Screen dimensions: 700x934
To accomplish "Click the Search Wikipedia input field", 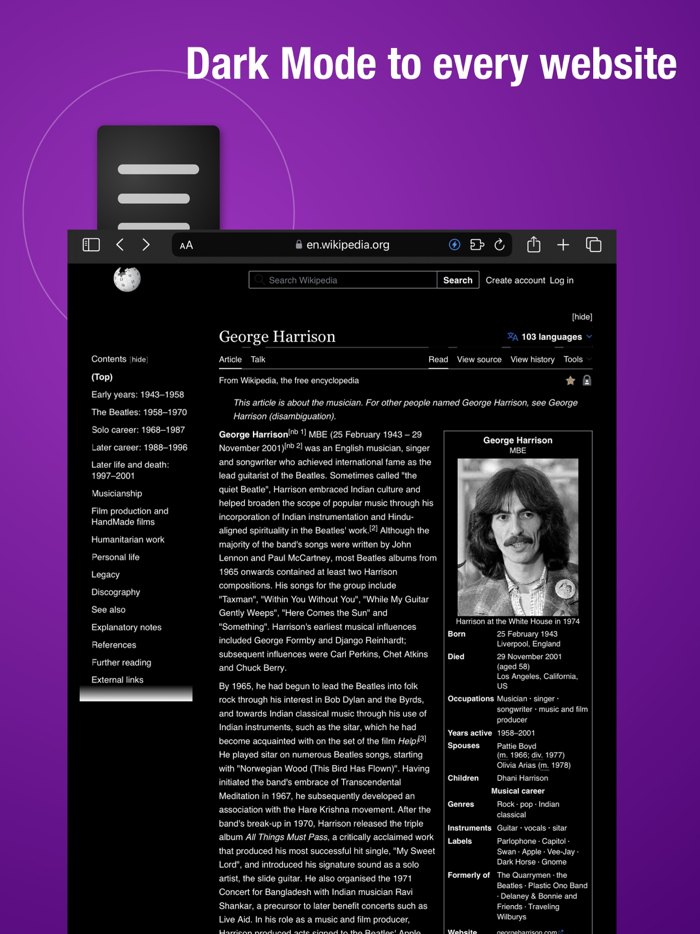I will pyautogui.click(x=343, y=280).
